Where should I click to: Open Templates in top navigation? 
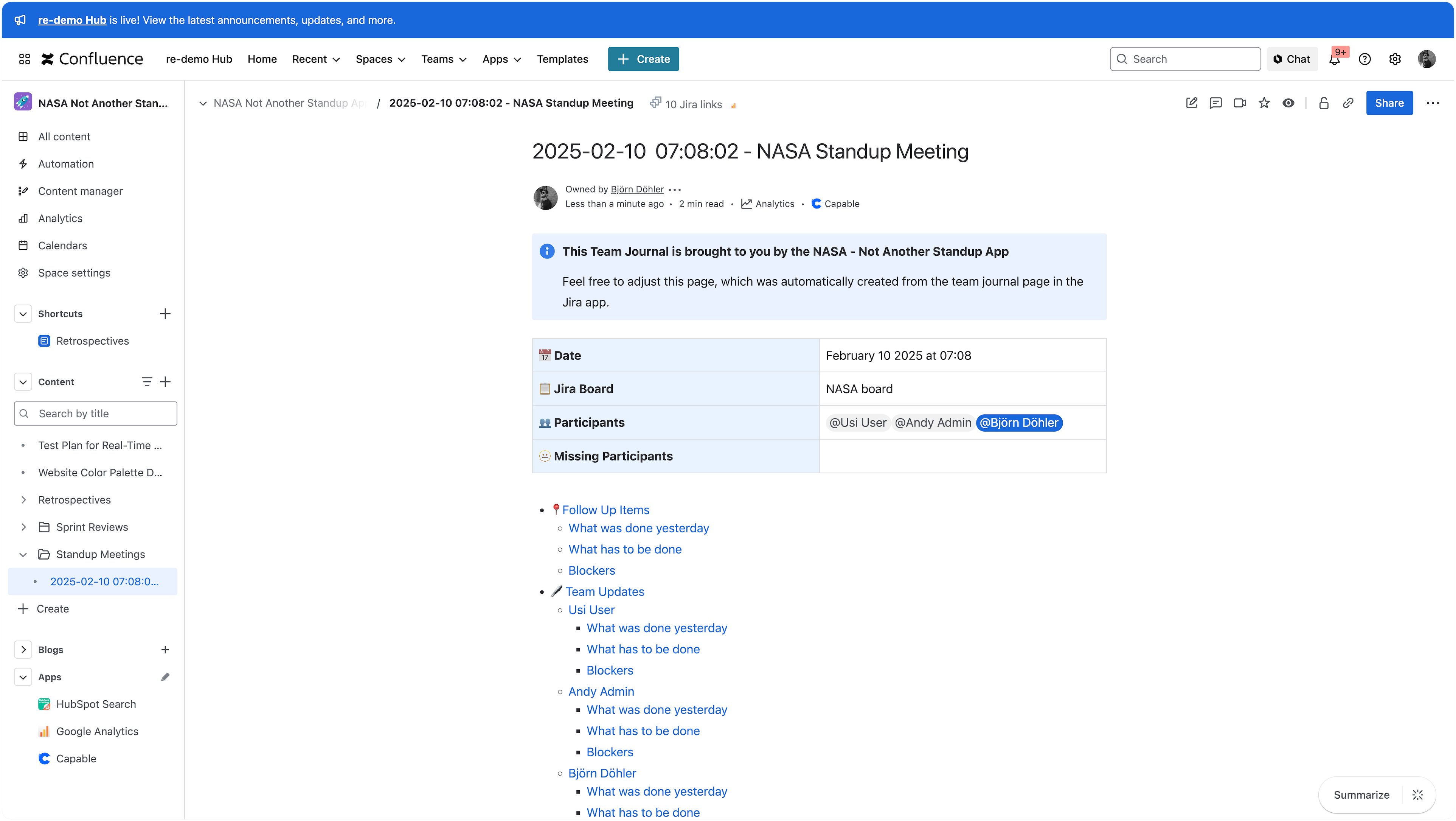coord(562,59)
